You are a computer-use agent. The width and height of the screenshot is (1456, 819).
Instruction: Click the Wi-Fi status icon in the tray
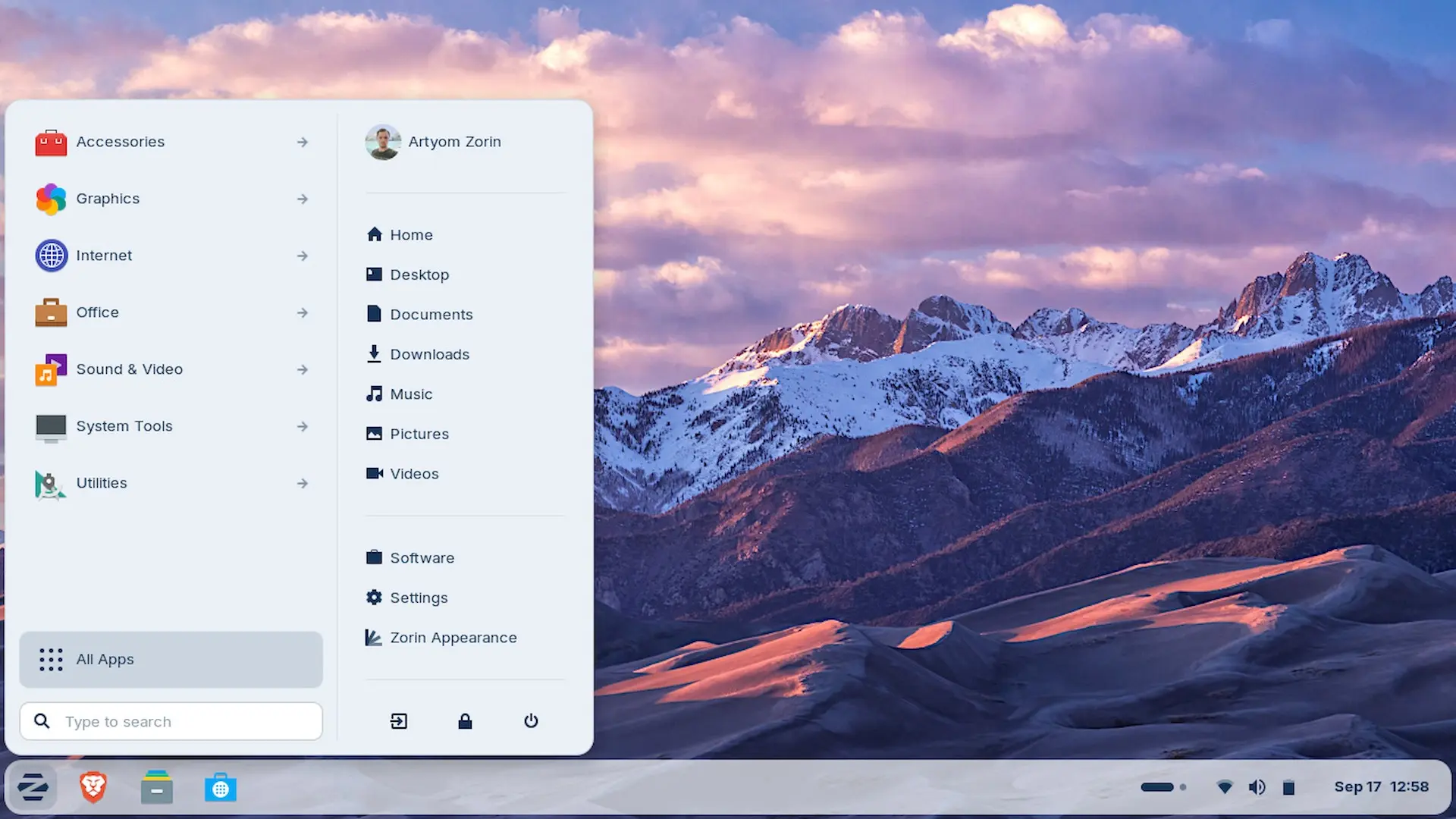pos(1225,786)
